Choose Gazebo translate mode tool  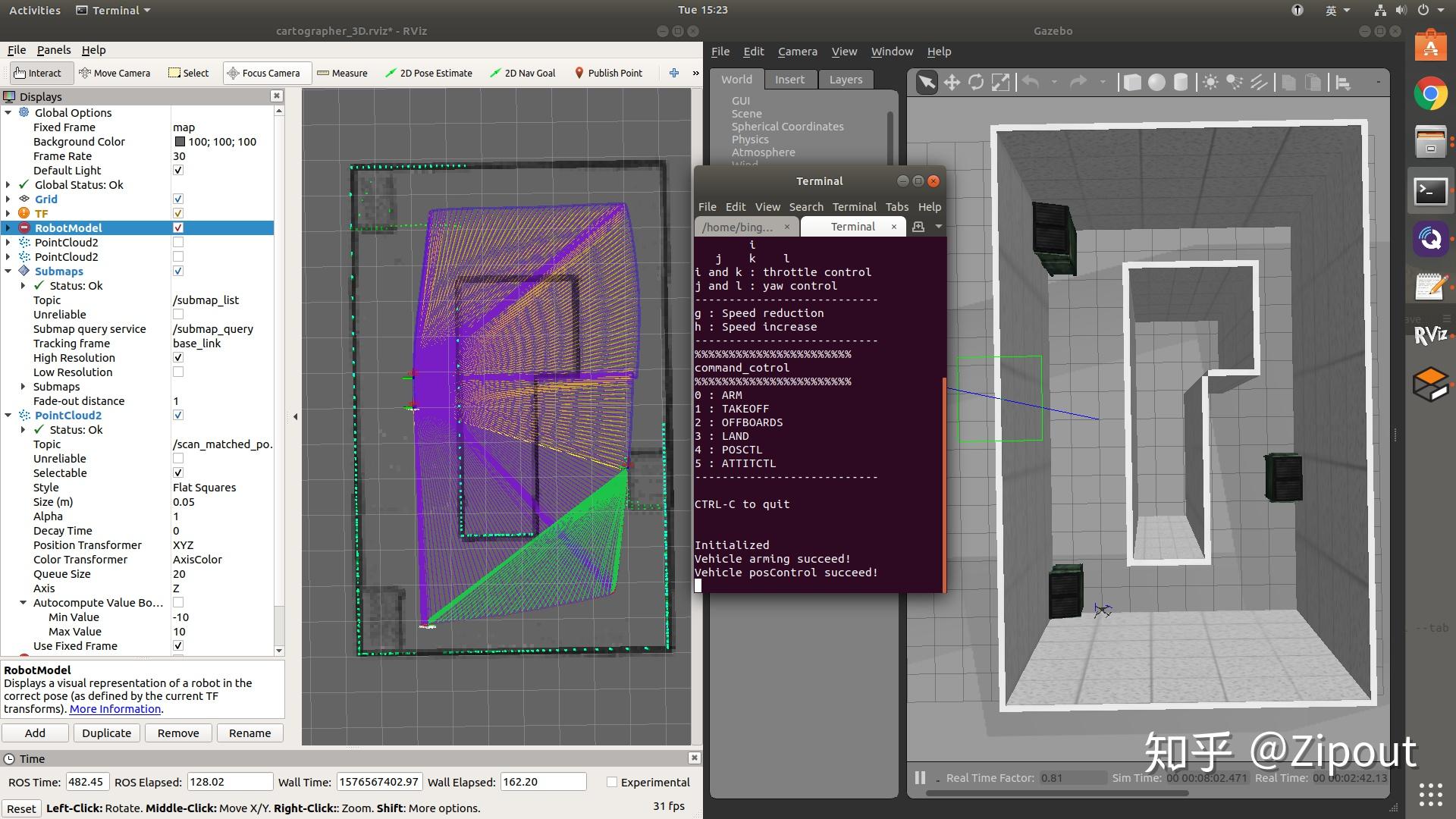coord(952,82)
